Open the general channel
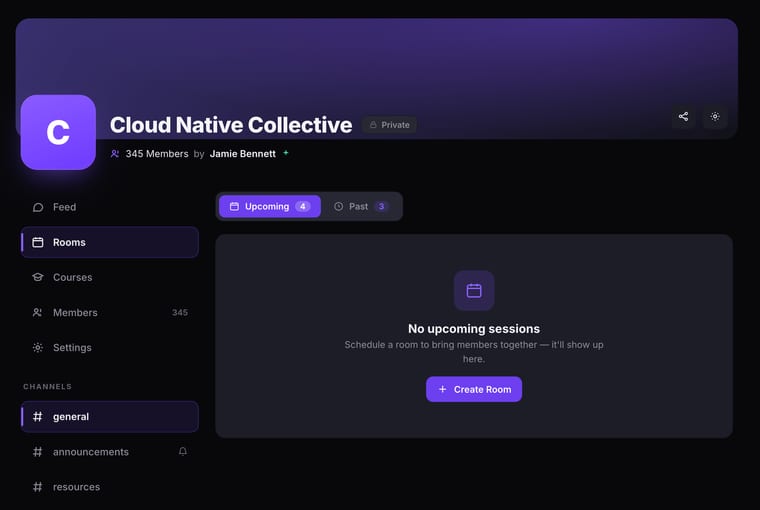The height and width of the screenshot is (510, 760). 110,417
